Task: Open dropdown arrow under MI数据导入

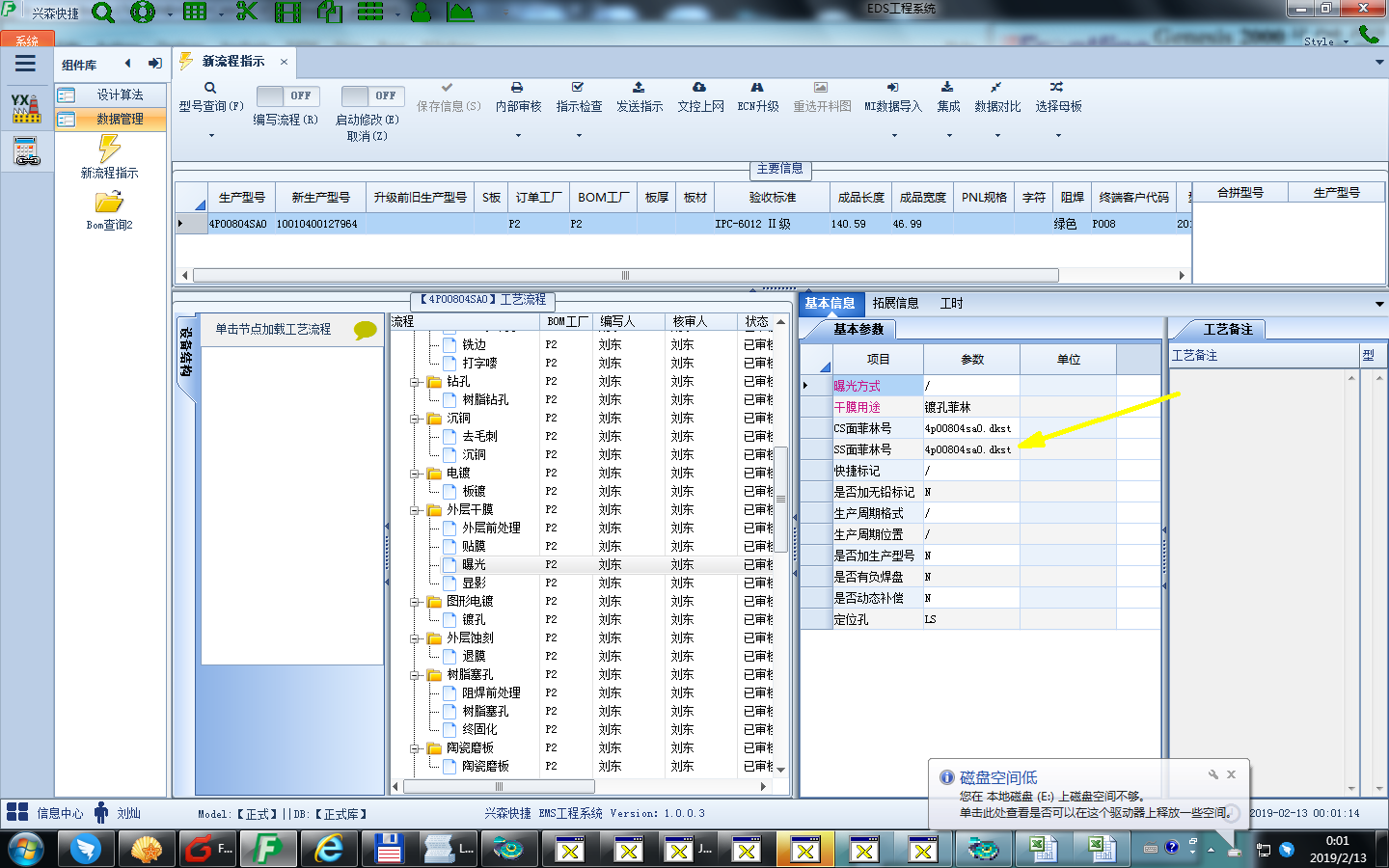Action: 893,135
